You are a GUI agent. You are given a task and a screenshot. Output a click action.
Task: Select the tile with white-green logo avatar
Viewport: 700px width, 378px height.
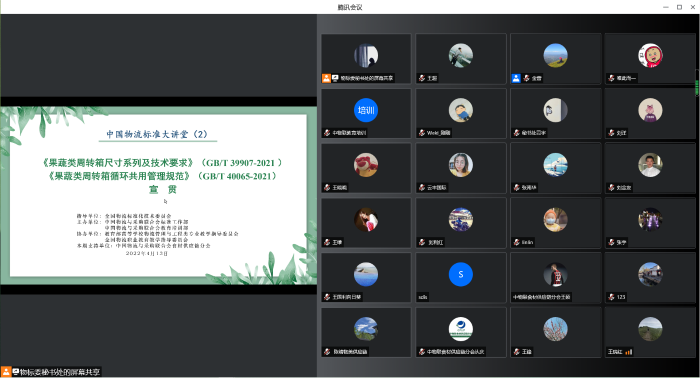(461, 332)
